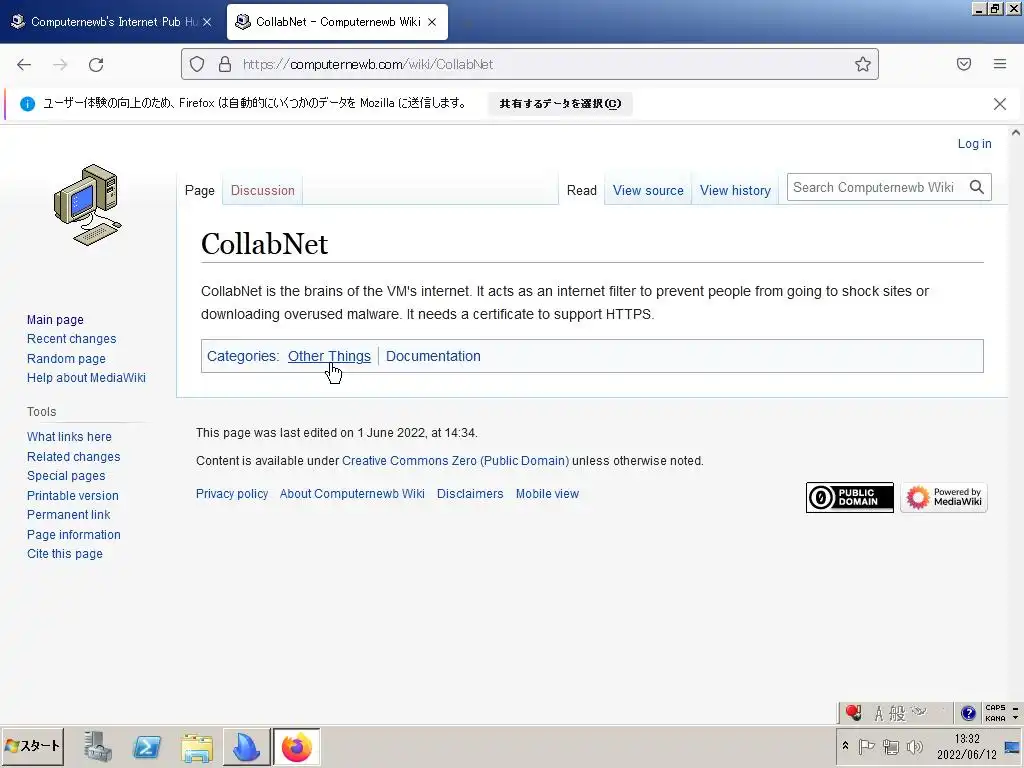Click the Computernewb Wiki computer logo
This screenshot has height=768, width=1024.
coord(88,204)
